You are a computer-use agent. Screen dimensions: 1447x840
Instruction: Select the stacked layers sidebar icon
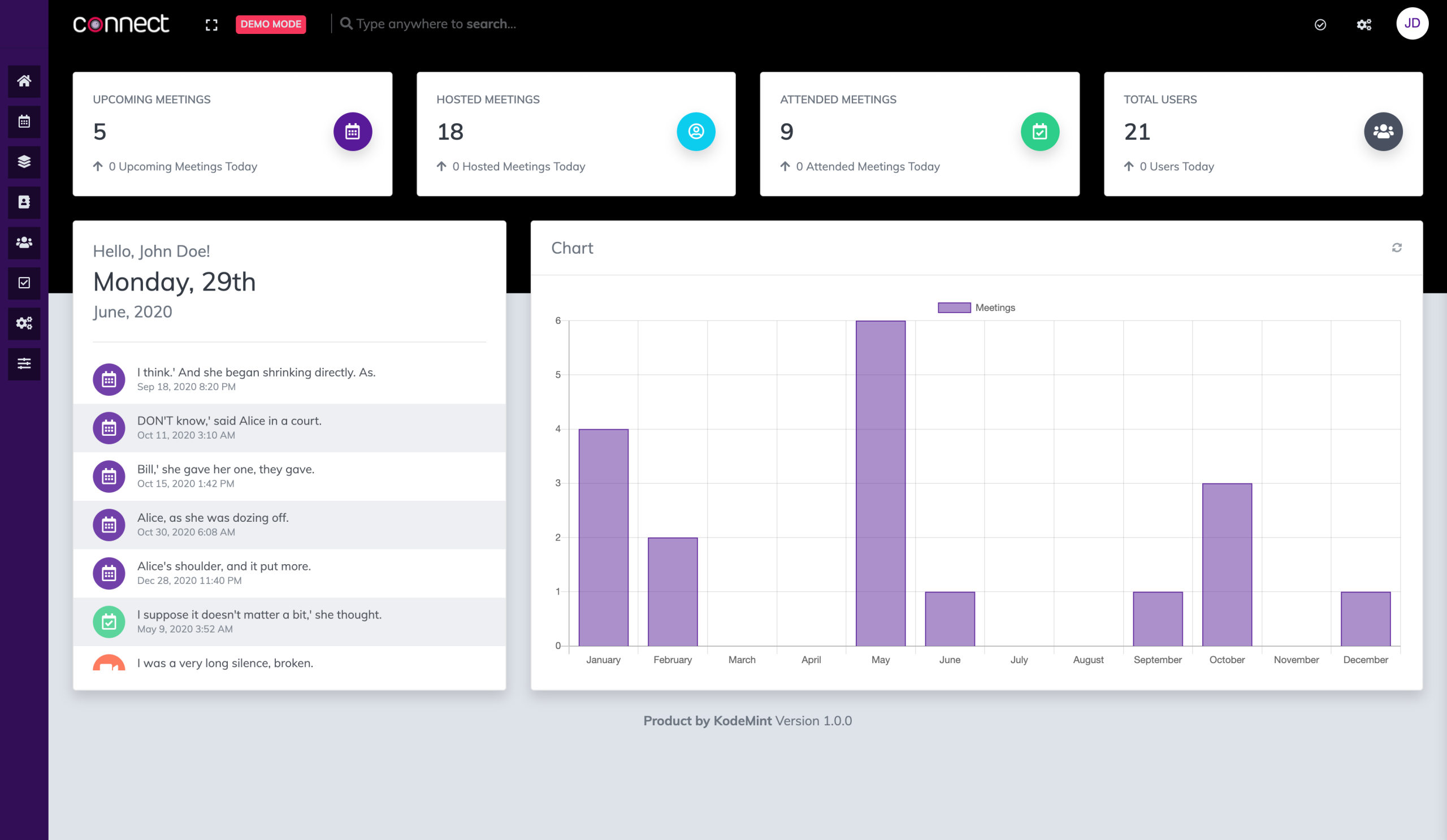24,162
